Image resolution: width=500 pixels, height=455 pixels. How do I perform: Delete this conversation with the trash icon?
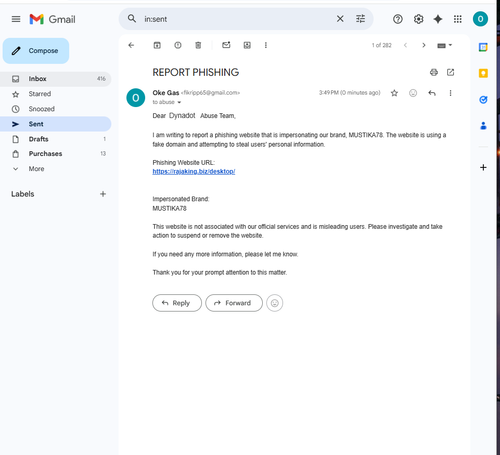point(198,45)
